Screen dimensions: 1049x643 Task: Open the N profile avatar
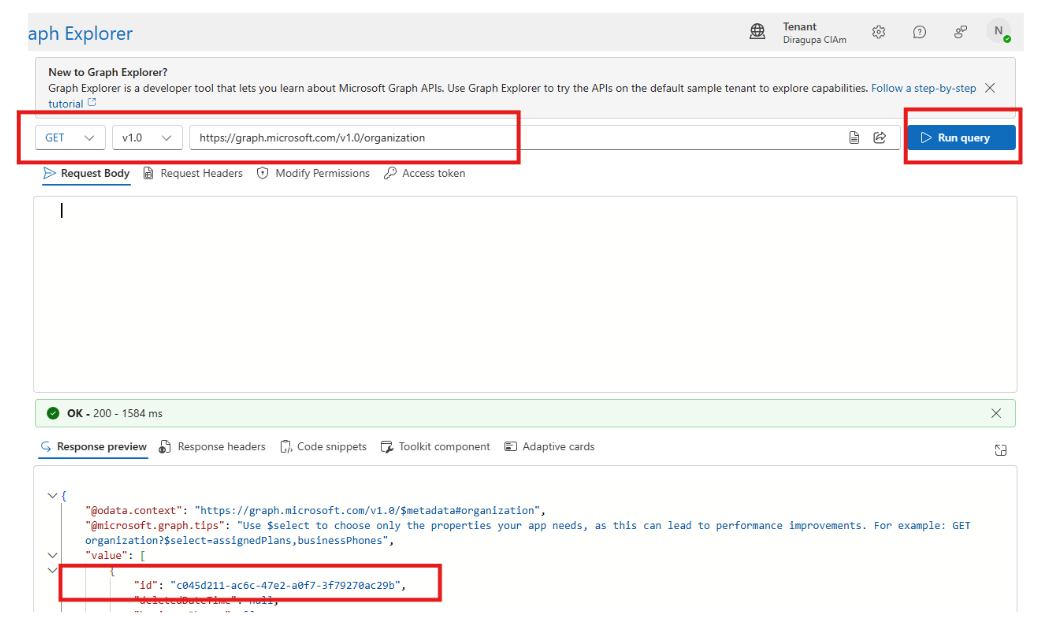click(999, 31)
